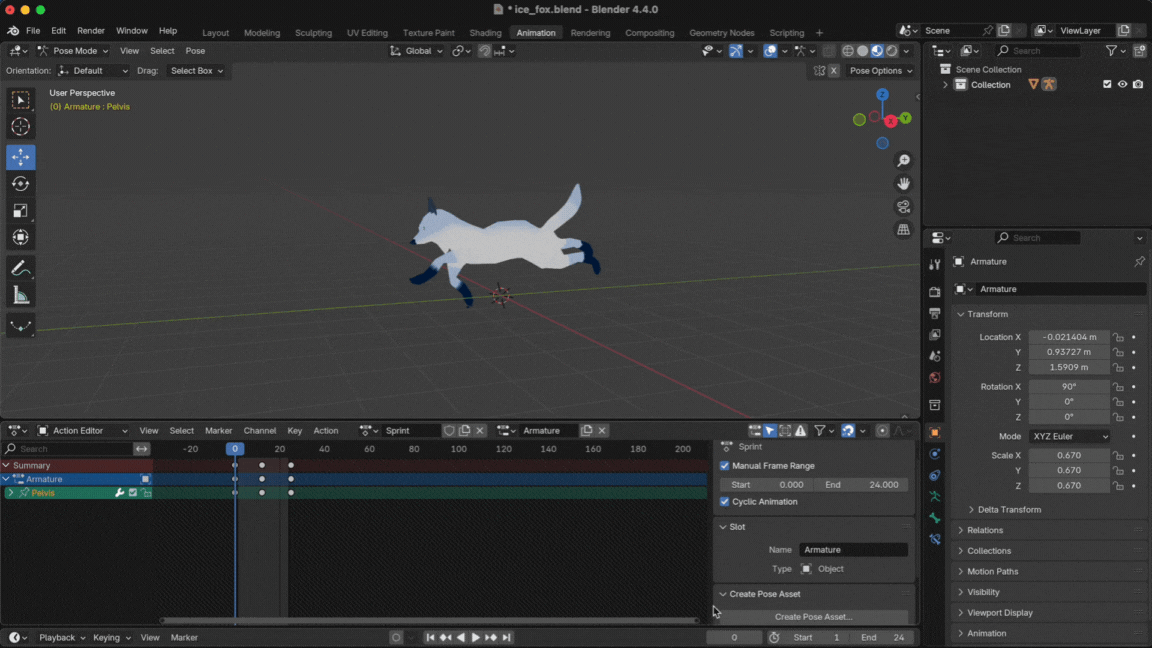Uncheck Manual Frame Range
This screenshot has width=1152, height=648.
click(725, 466)
